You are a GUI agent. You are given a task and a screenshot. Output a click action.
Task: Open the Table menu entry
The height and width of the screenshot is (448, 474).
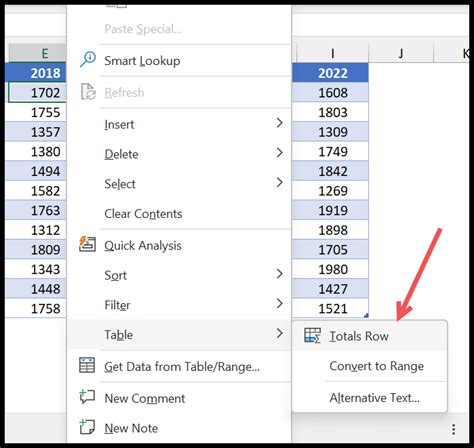click(x=179, y=335)
